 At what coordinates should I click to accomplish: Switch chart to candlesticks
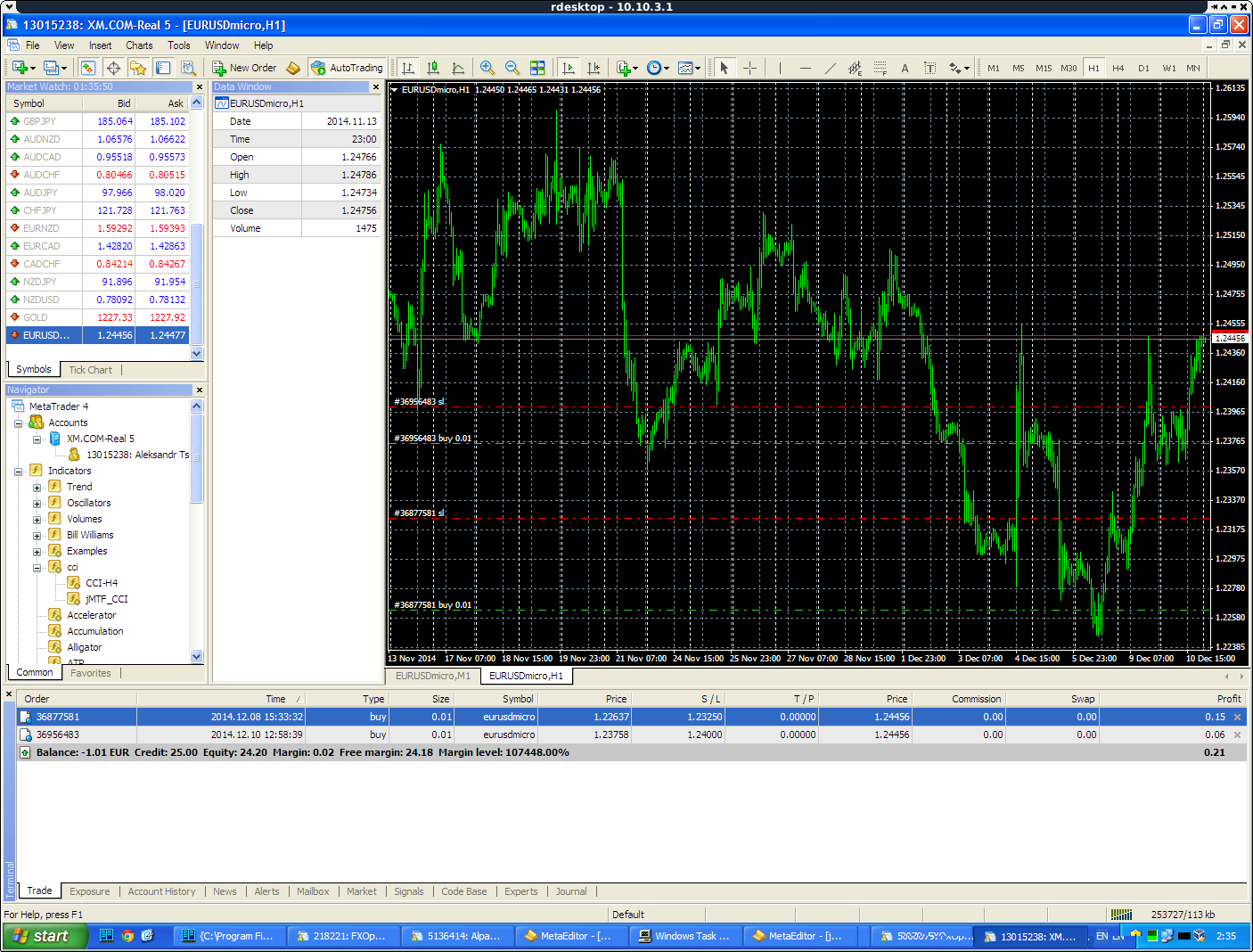click(x=433, y=68)
